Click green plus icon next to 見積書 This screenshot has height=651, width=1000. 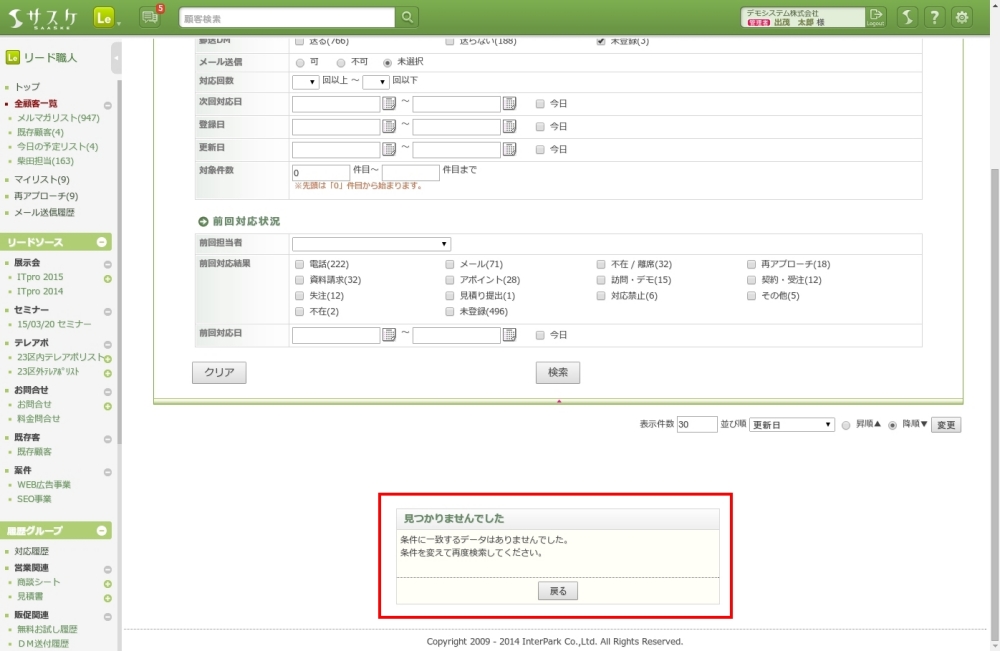[108, 598]
